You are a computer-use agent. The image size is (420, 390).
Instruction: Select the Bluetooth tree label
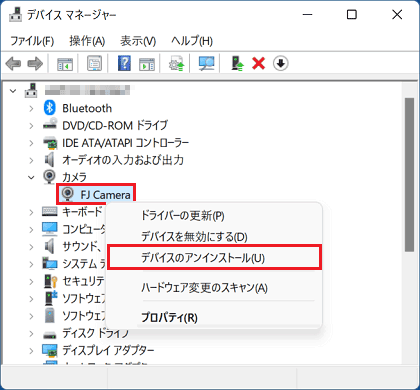(x=87, y=108)
